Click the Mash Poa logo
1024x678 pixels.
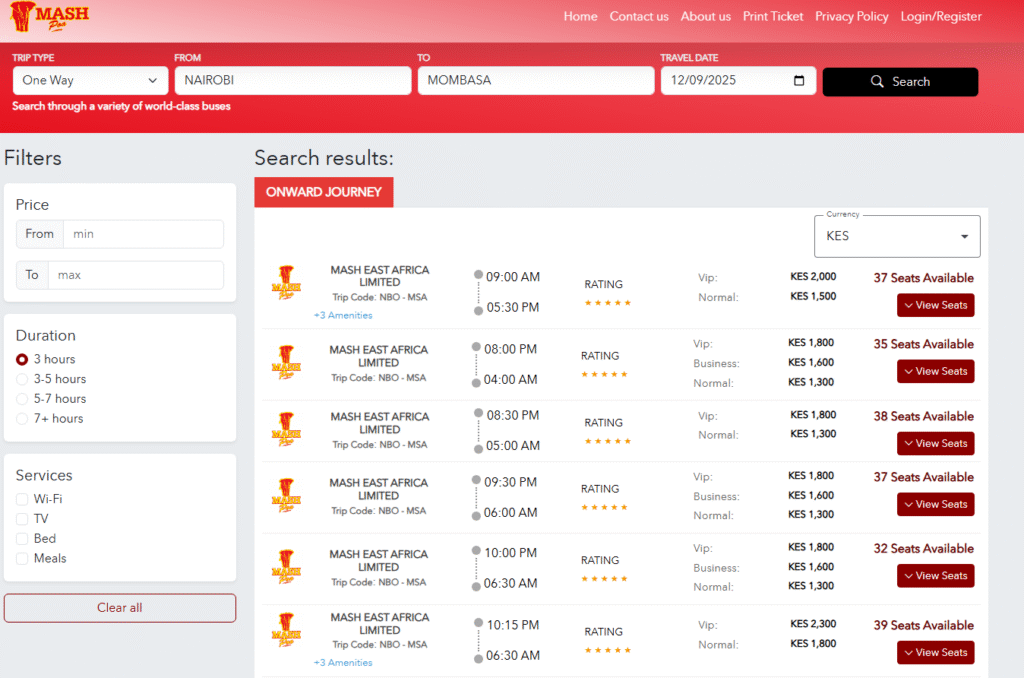[x=50, y=17]
